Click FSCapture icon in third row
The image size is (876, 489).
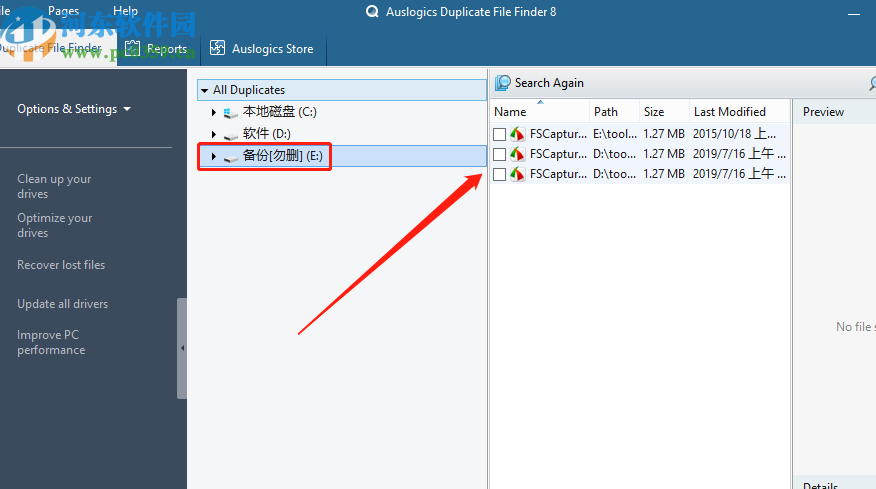pos(517,174)
